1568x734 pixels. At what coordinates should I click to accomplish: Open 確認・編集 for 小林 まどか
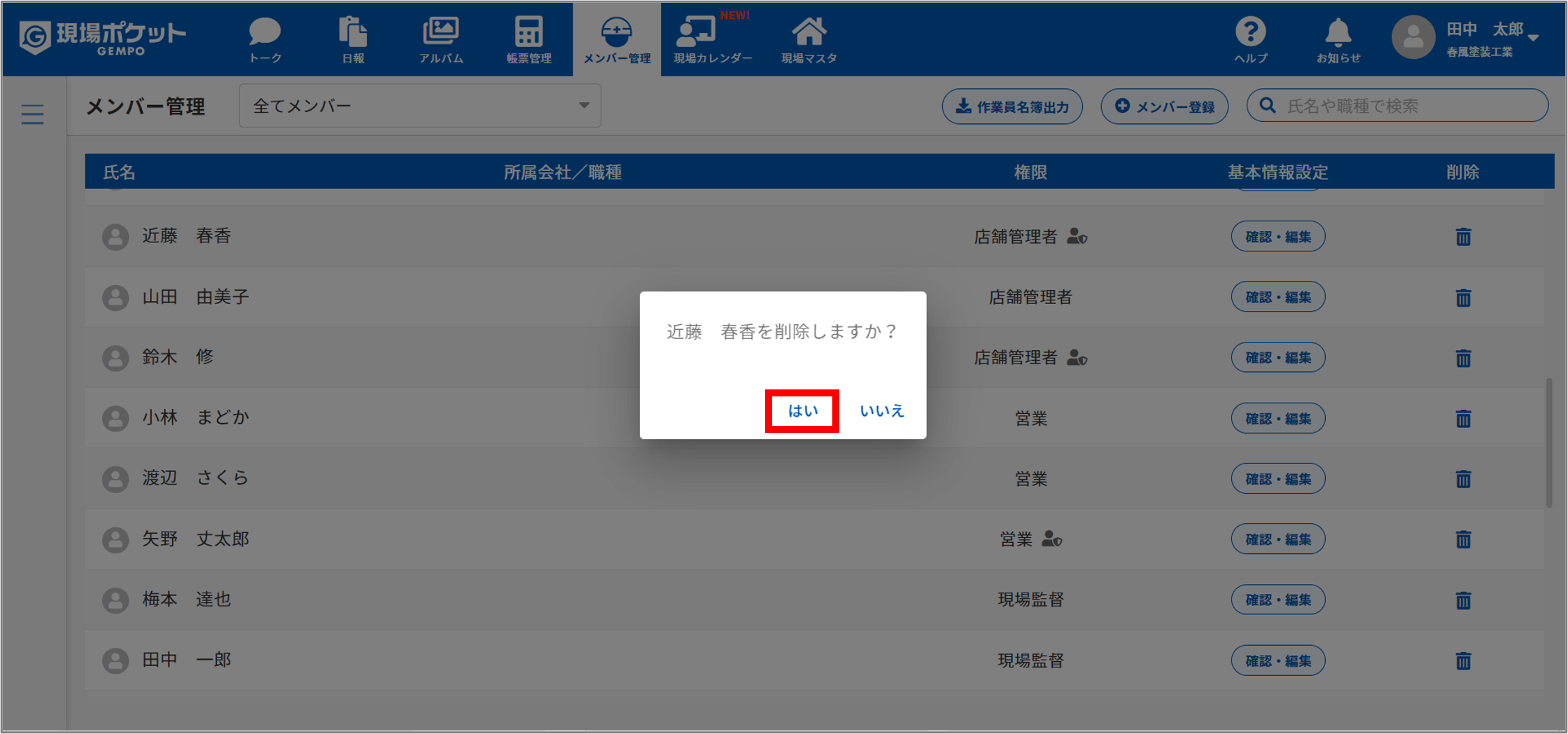coord(1278,418)
